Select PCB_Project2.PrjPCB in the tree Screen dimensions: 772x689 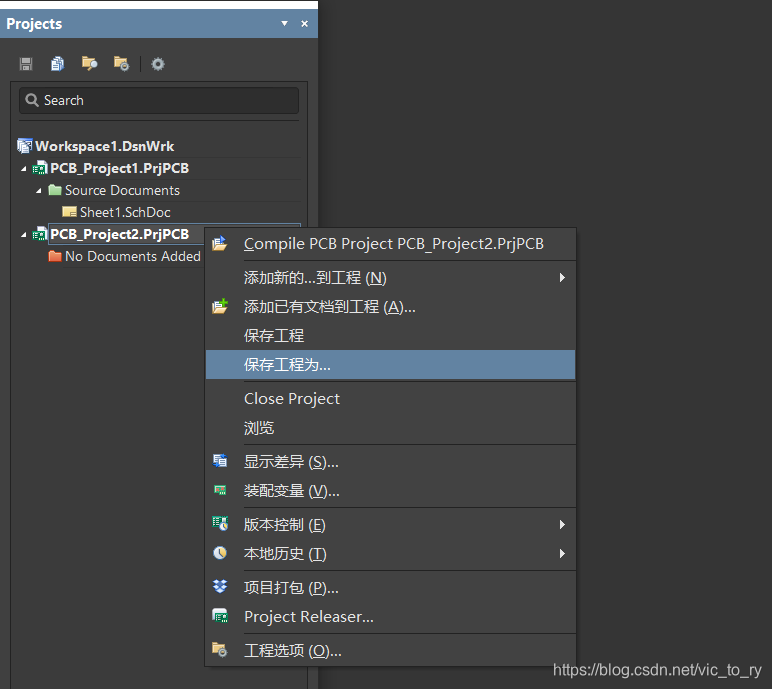[x=120, y=234]
